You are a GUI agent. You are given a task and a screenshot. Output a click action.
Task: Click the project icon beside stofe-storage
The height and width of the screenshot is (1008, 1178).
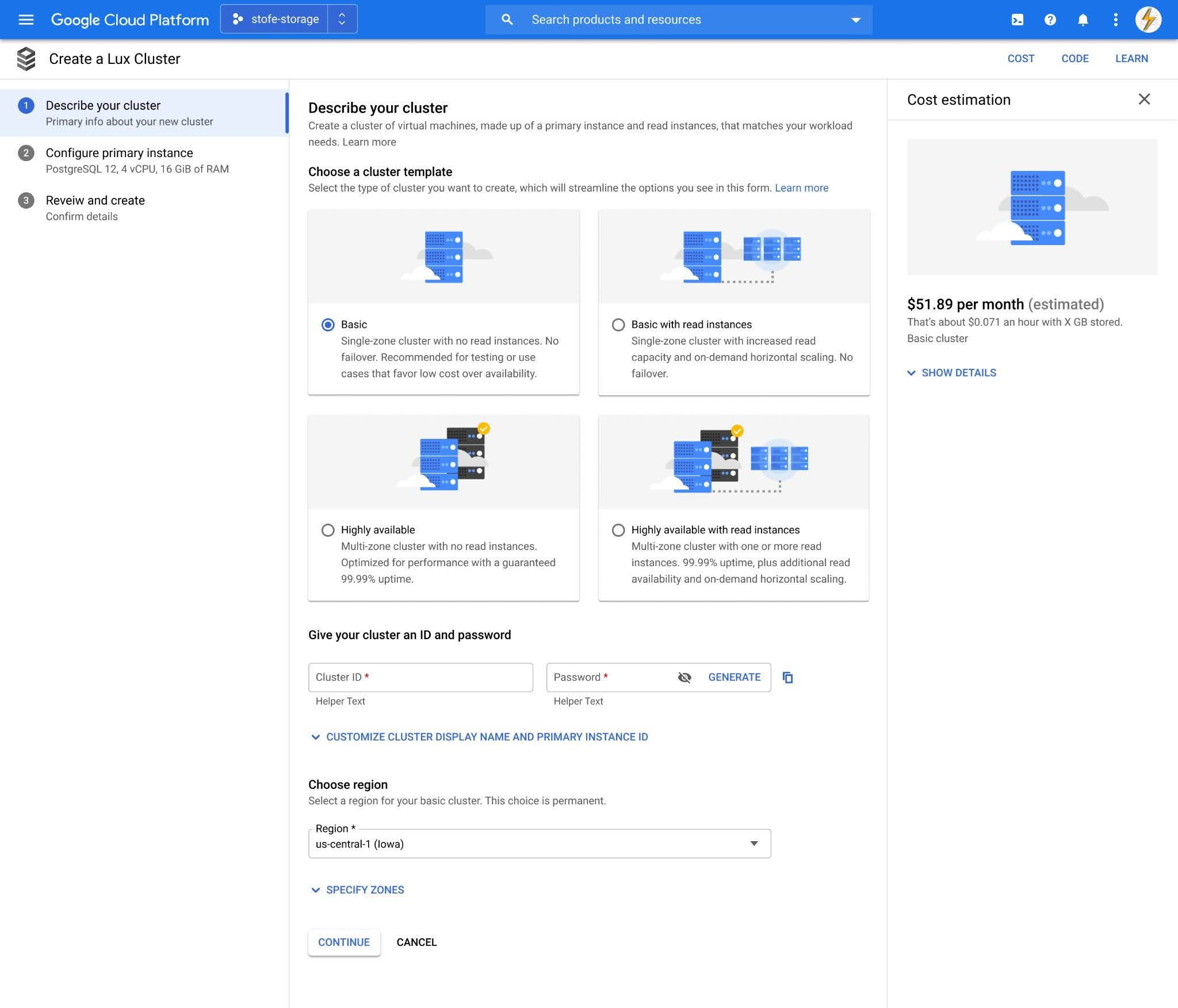click(x=238, y=19)
